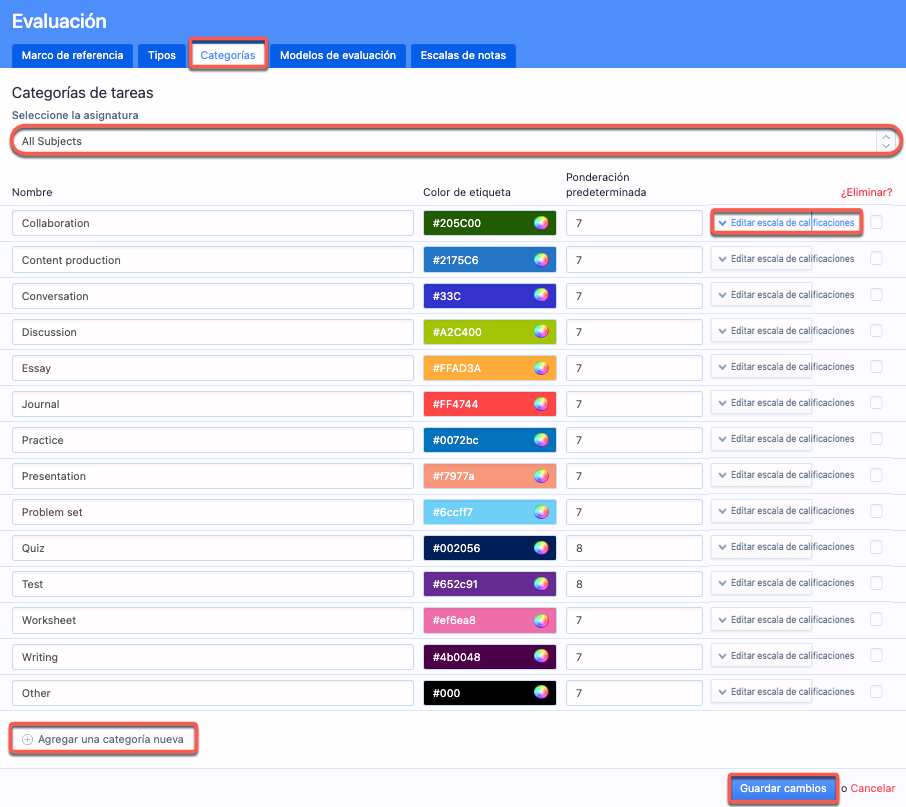Screen dimensions: 906x807
Task: Click the Cancelar link
Action: [x=872, y=789]
